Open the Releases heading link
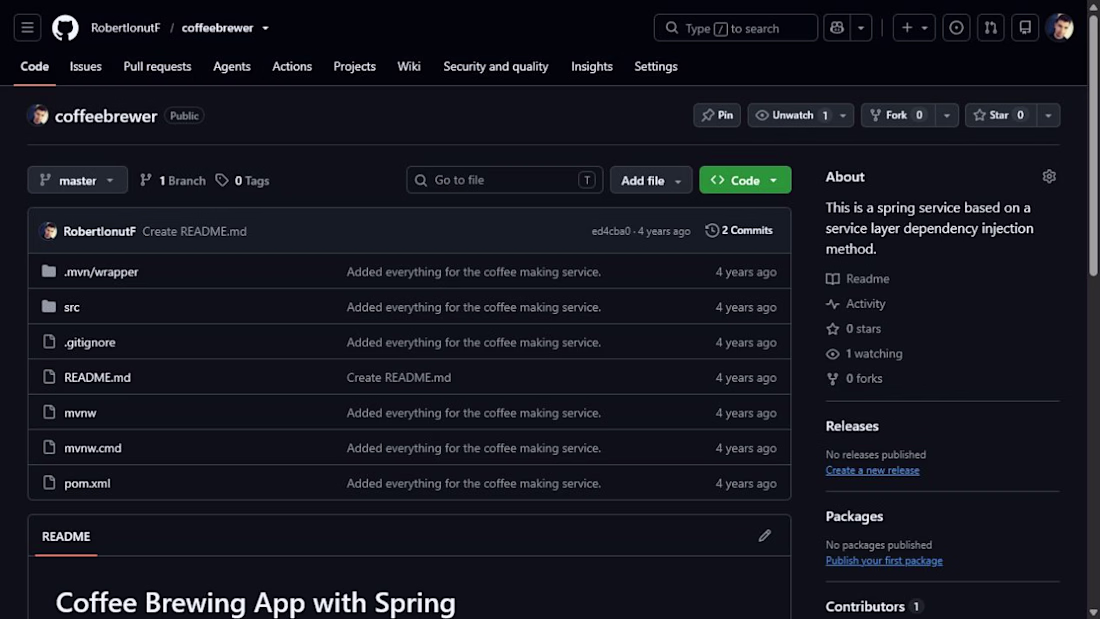The image size is (1100, 619). point(852,426)
